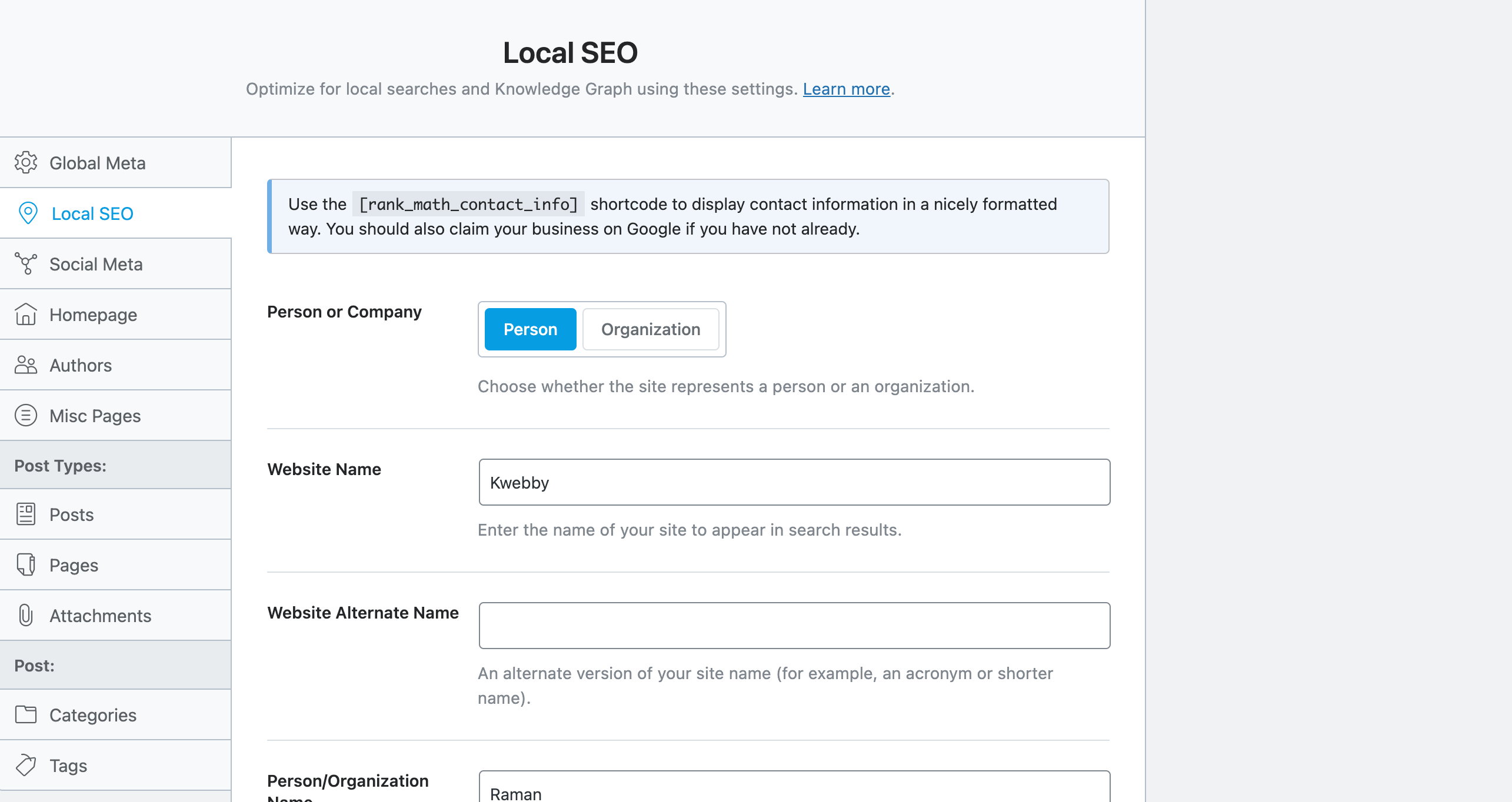This screenshot has height=802, width=1512.
Task: Click the Posts document icon
Action: tap(26, 514)
